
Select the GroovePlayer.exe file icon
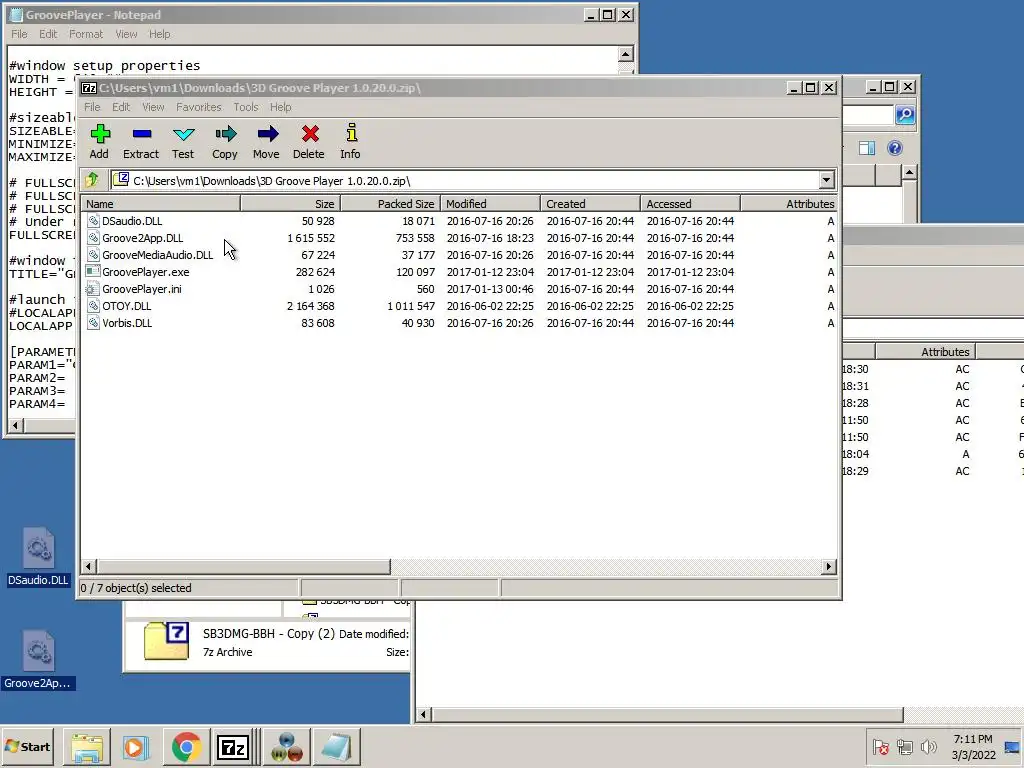(93, 272)
